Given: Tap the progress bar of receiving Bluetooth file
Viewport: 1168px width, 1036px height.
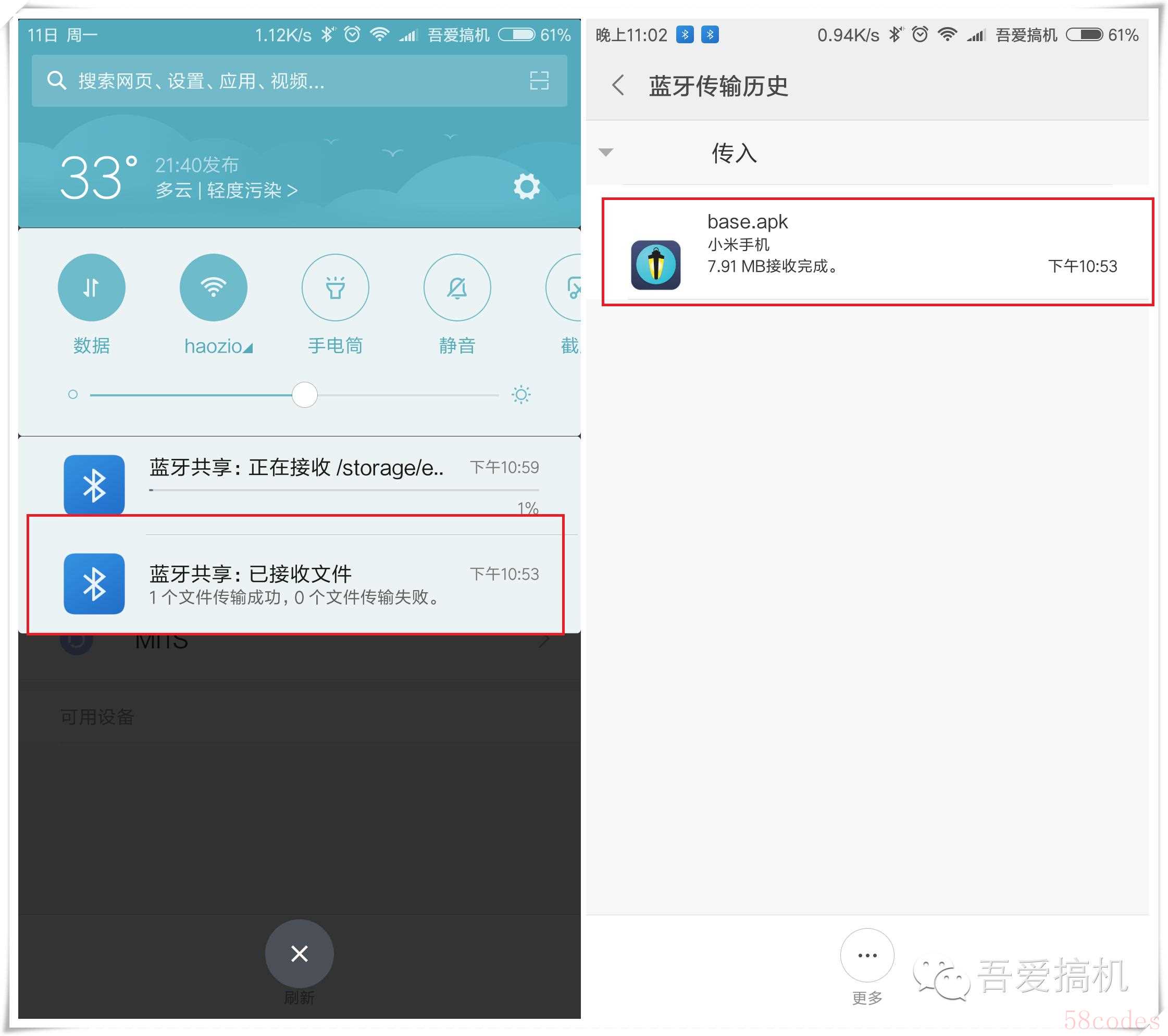Looking at the screenshot, I should point(344,490).
